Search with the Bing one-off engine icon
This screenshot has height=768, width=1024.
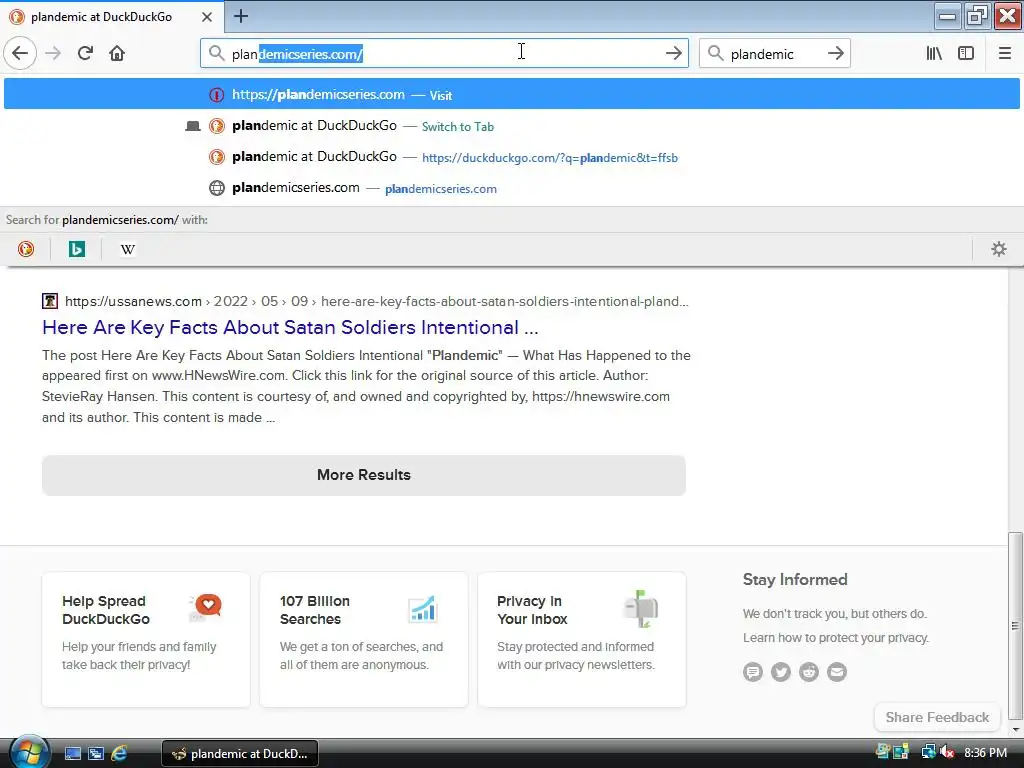pyautogui.click(x=76, y=249)
